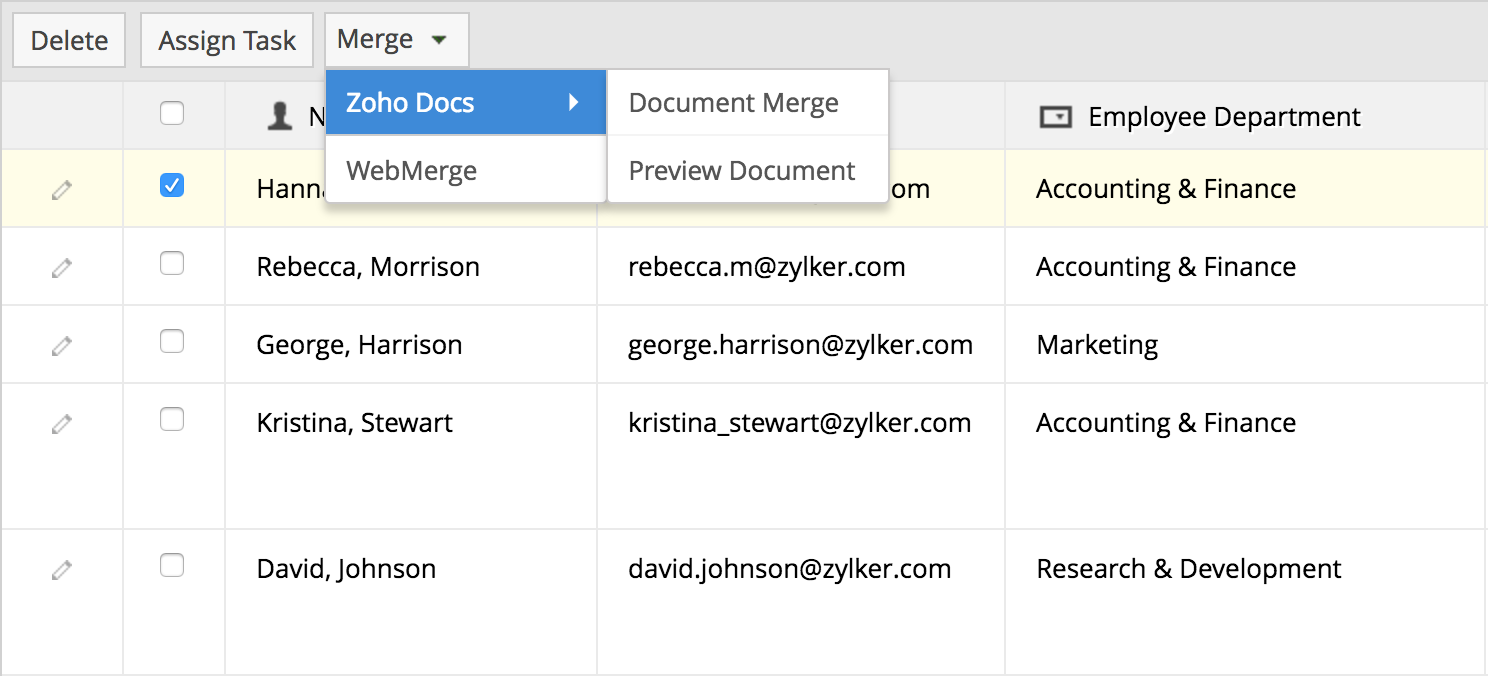Edit Hannah's record using the pencil icon

pyautogui.click(x=61, y=188)
